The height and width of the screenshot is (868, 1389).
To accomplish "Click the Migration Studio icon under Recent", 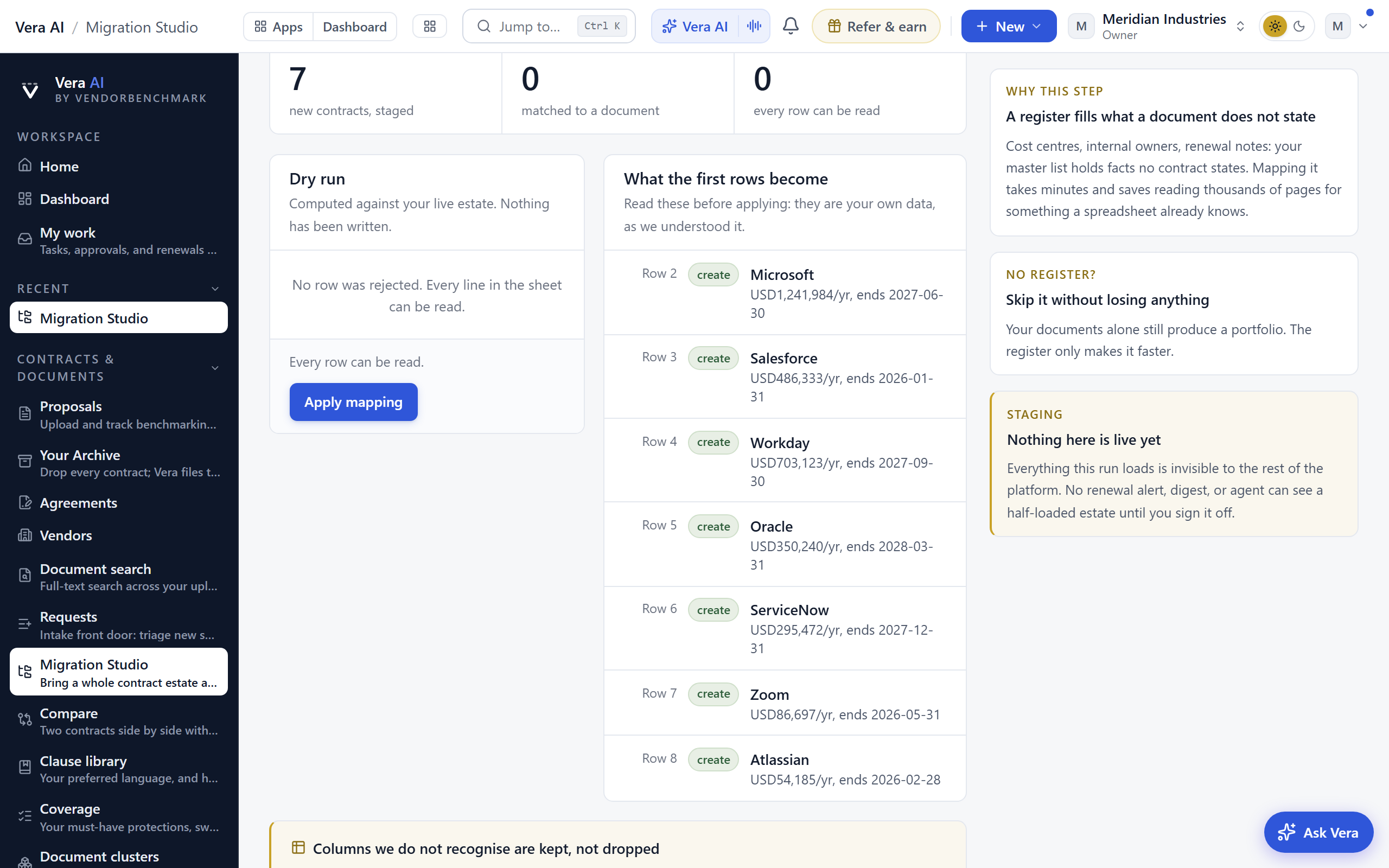I will click(x=24, y=317).
